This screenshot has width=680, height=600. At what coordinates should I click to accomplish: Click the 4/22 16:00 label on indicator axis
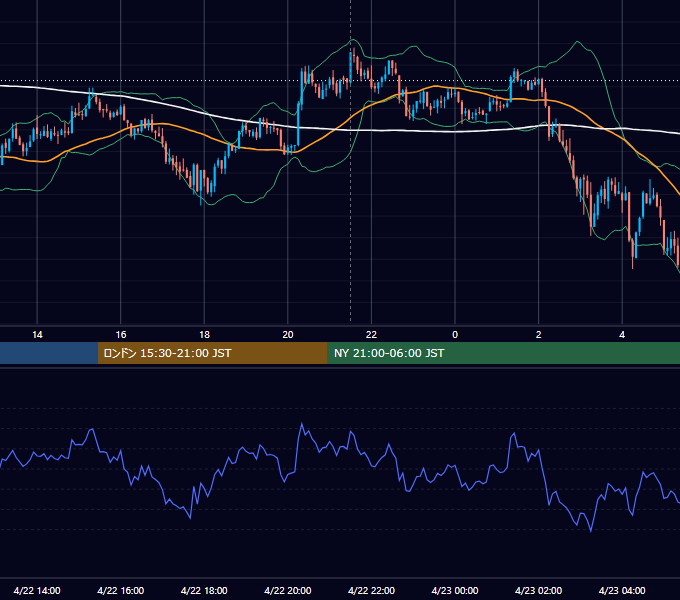point(121,590)
